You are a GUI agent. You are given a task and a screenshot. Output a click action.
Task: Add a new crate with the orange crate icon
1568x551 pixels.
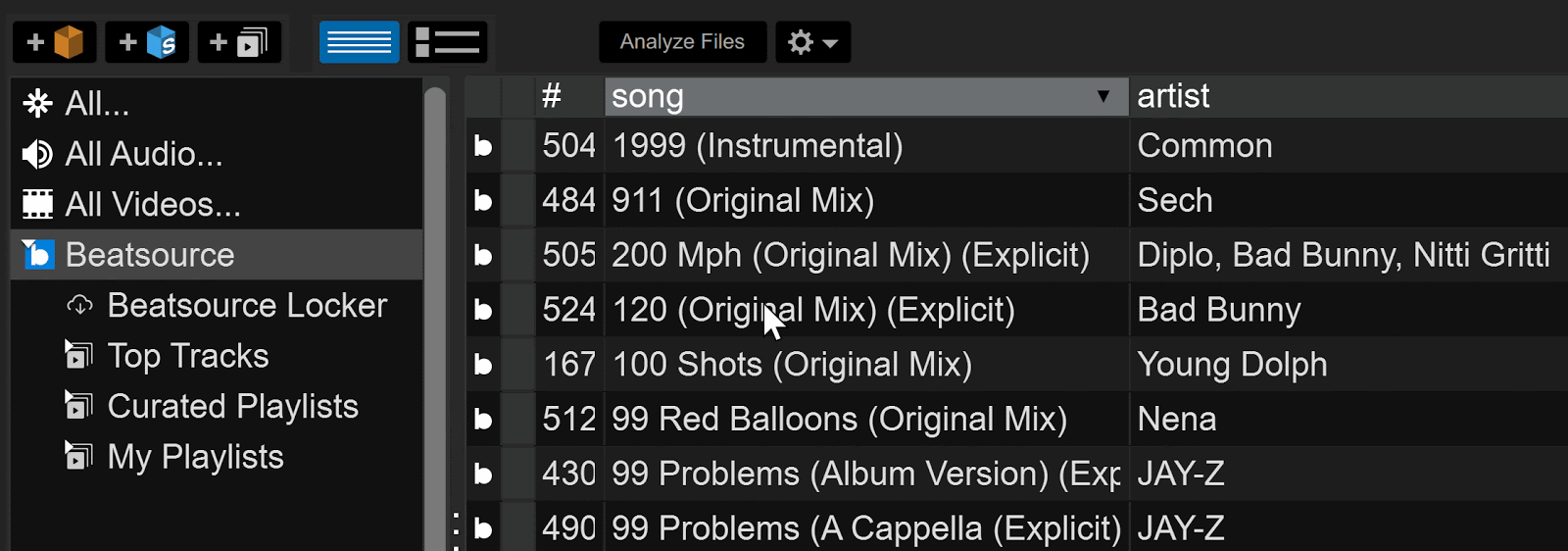coord(55,42)
